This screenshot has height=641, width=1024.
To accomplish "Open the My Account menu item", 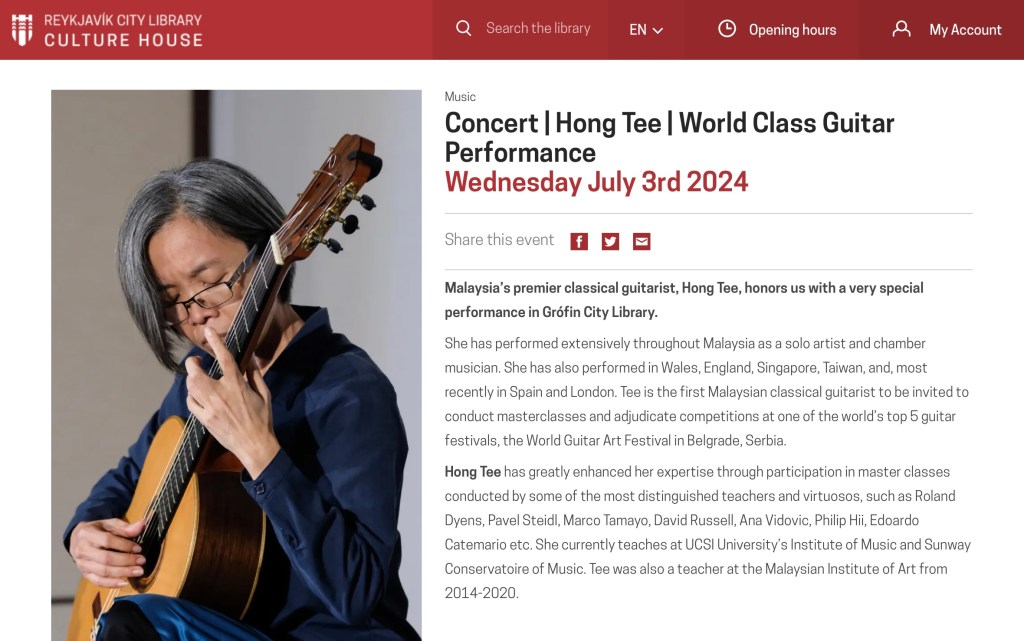I will (x=965, y=30).
